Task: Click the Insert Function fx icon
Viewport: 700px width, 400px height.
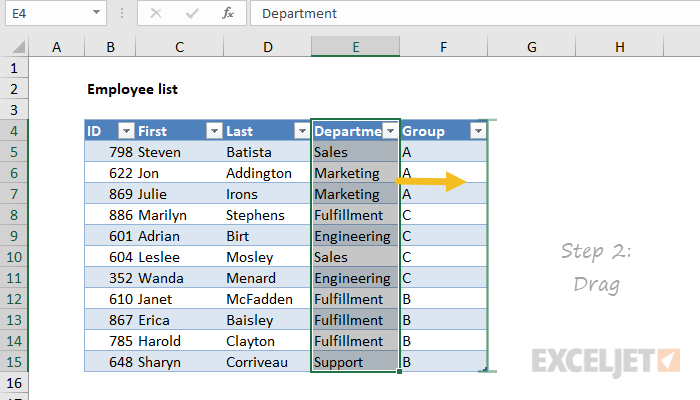Action: click(x=228, y=13)
